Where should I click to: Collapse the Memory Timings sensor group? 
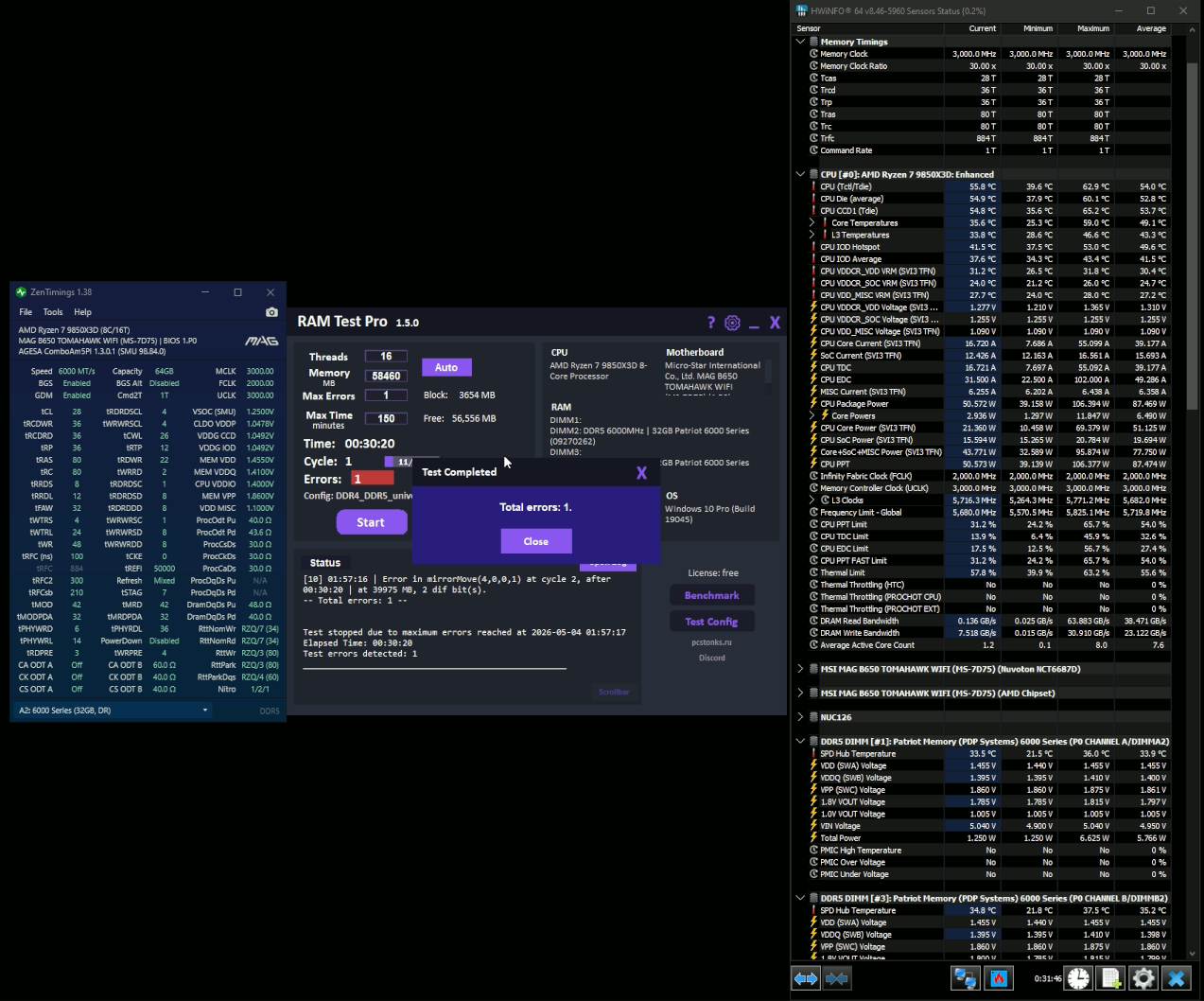pos(800,42)
